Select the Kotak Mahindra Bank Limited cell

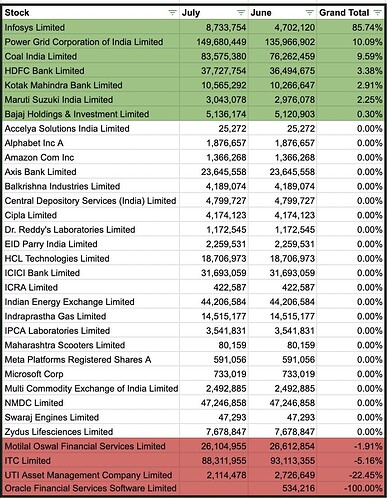tap(91, 85)
